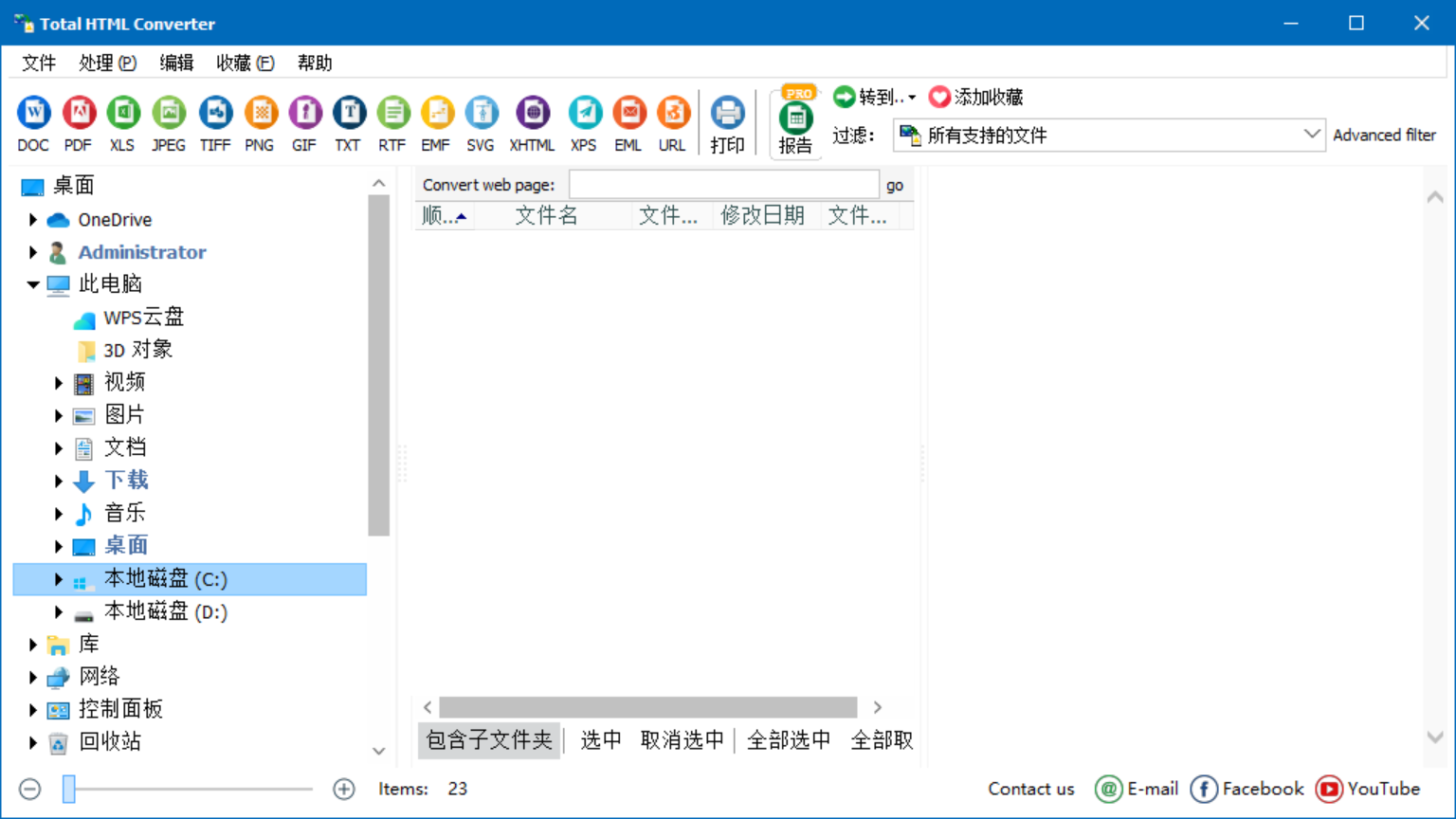Open the PRO 报告 report tool
1456x819 pixels.
tap(795, 121)
